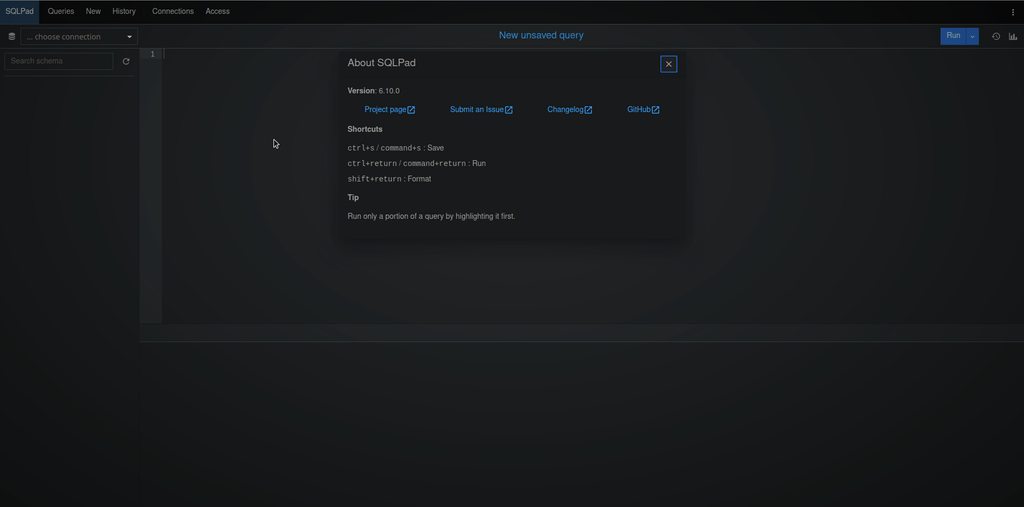Open the chart visualization icon
Viewport: 1024px width, 507px height.
coord(1013,37)
